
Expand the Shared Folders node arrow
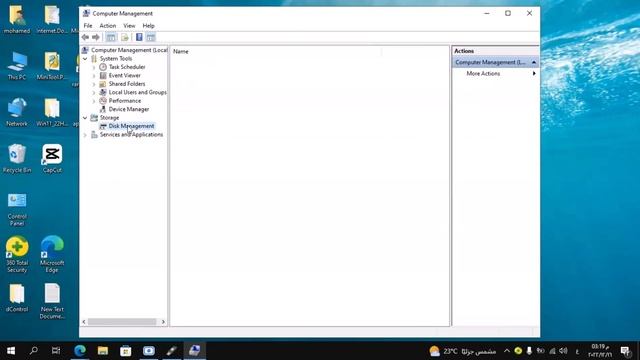(94, 84)
